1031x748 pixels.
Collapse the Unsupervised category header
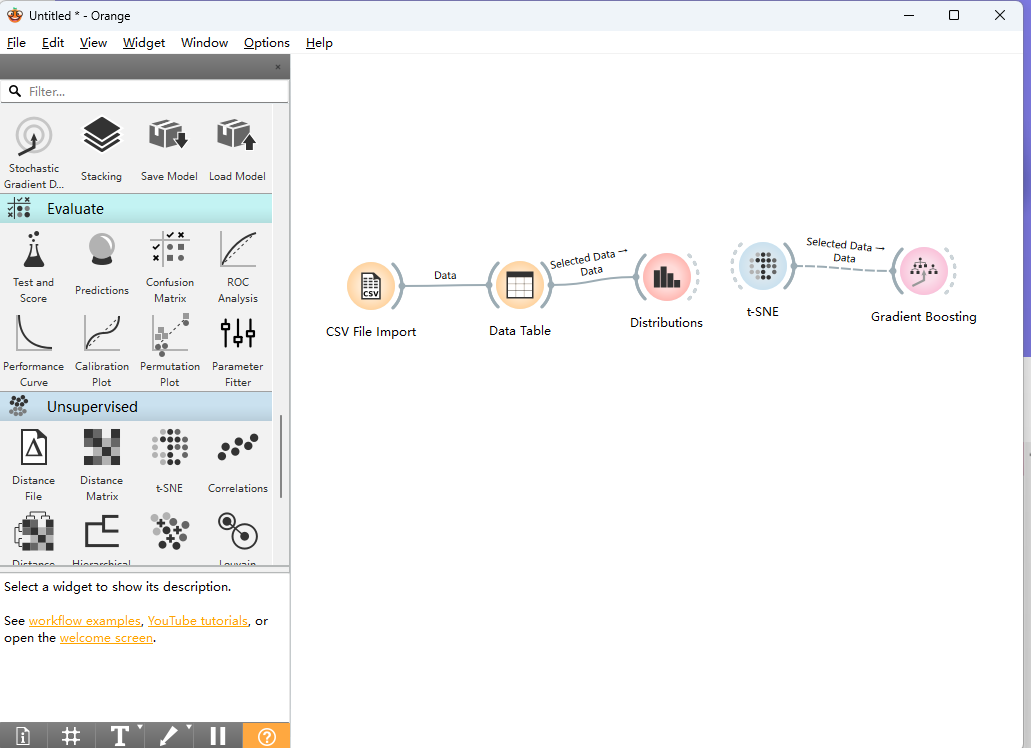click(136, 407)
